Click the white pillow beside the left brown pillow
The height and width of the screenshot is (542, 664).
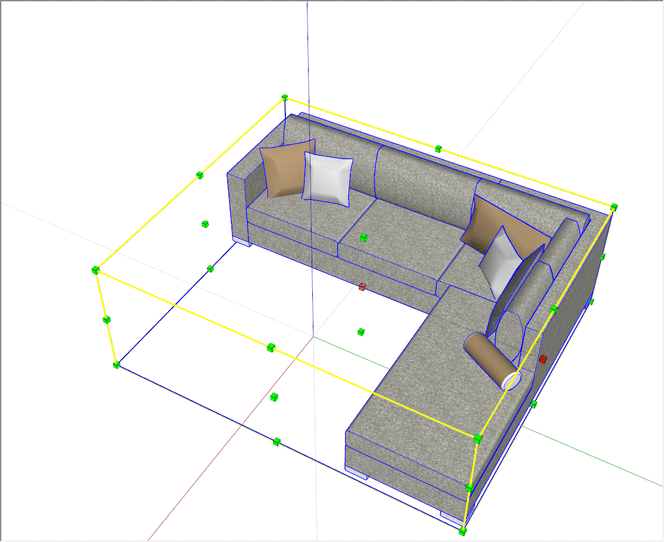pos(329,178)
